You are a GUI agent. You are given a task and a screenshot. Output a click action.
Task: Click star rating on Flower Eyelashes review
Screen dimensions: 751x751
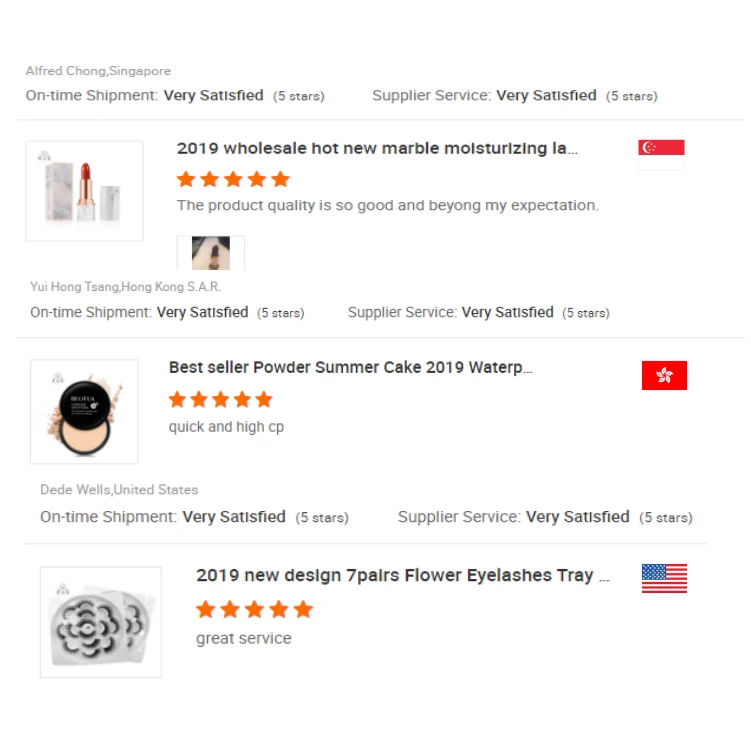coord(254,609)
